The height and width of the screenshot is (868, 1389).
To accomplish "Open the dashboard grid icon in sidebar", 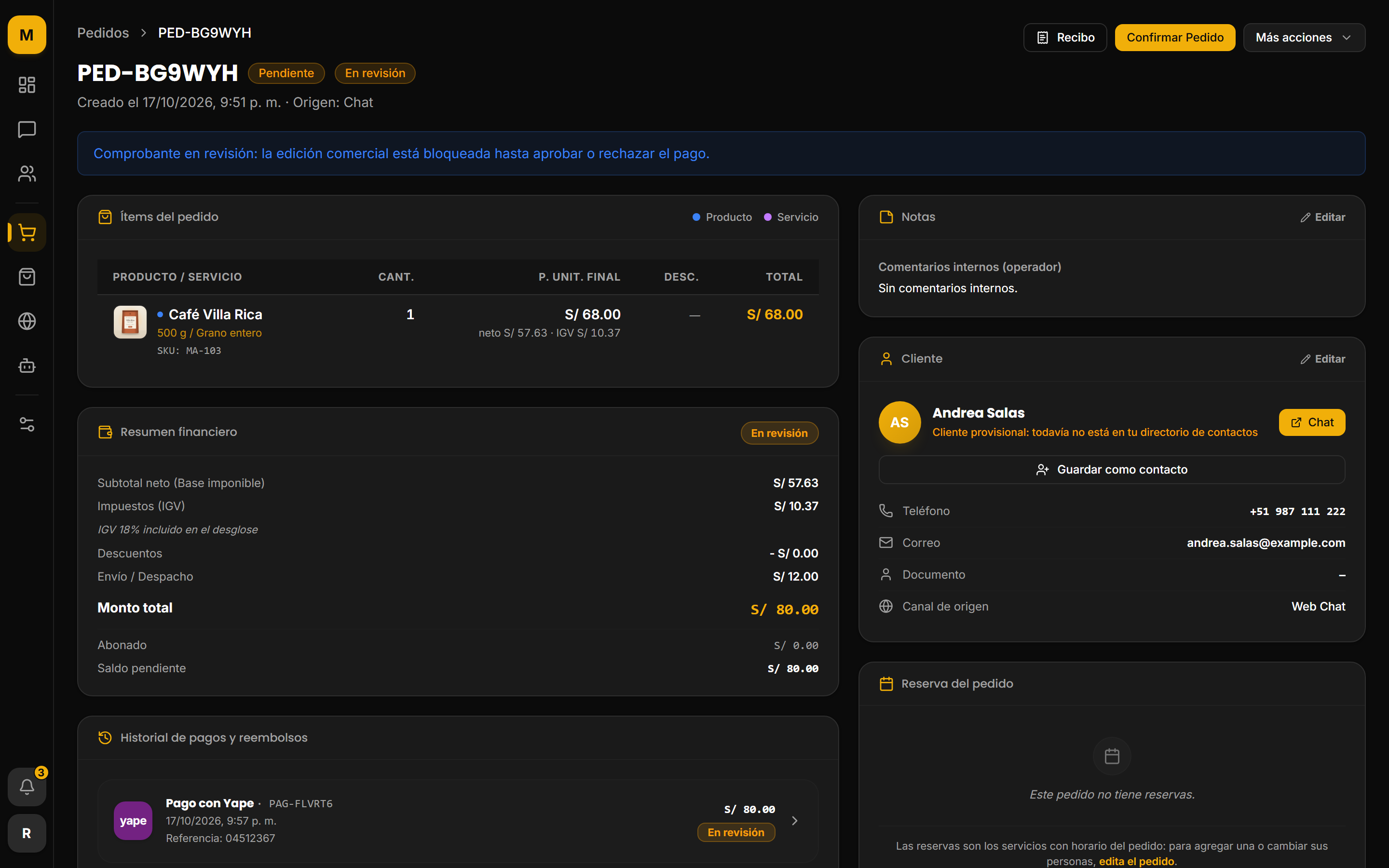I will 27,85.
